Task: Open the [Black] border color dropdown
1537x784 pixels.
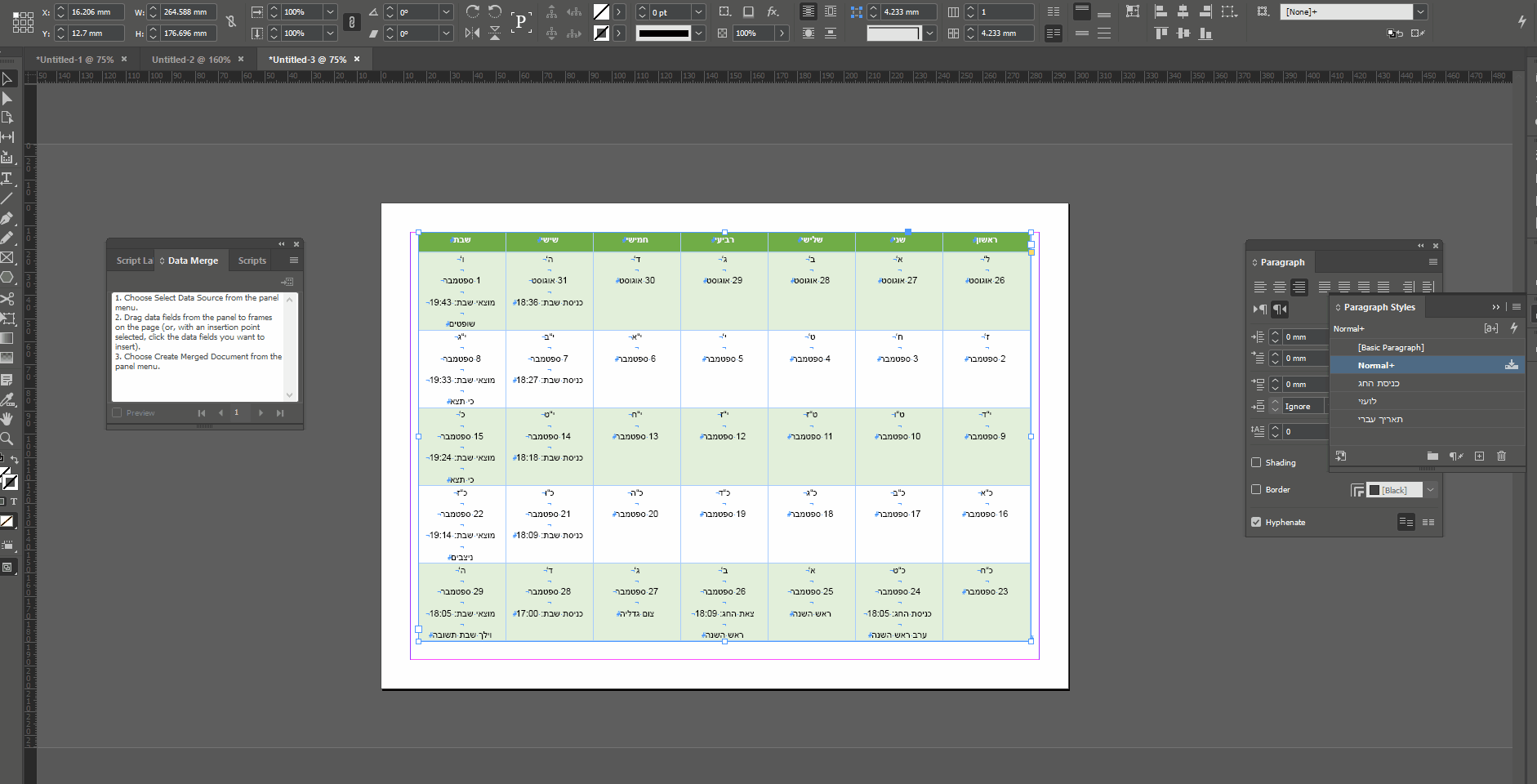Action: pos(1430,490)
